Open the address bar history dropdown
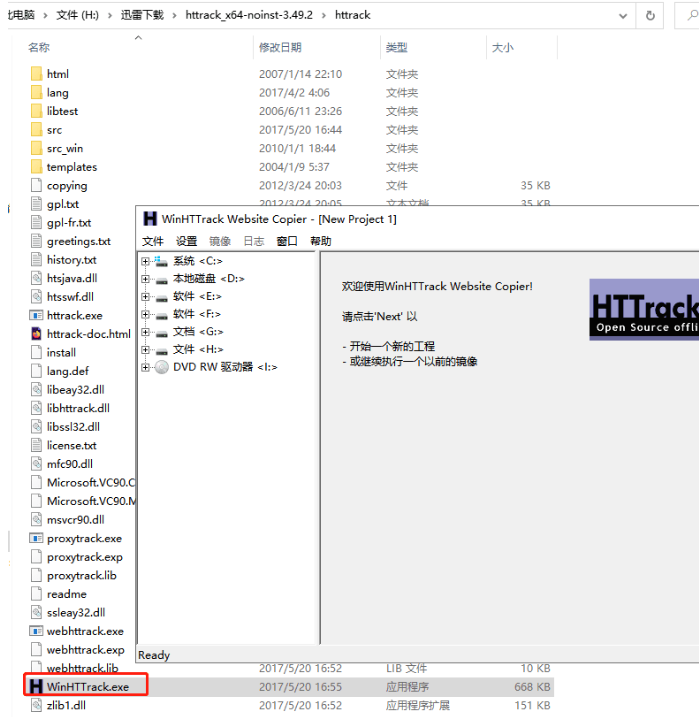 coord(623,16)
